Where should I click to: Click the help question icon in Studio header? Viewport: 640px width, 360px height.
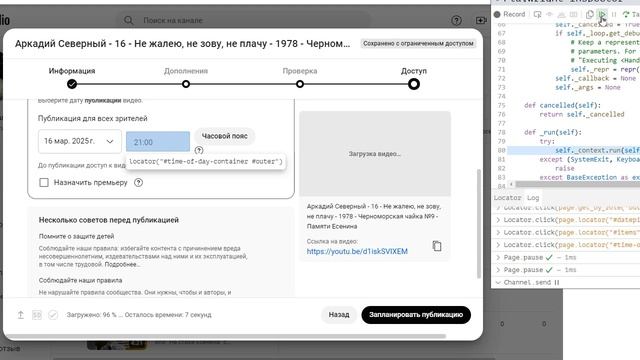[x=456, y=20]
